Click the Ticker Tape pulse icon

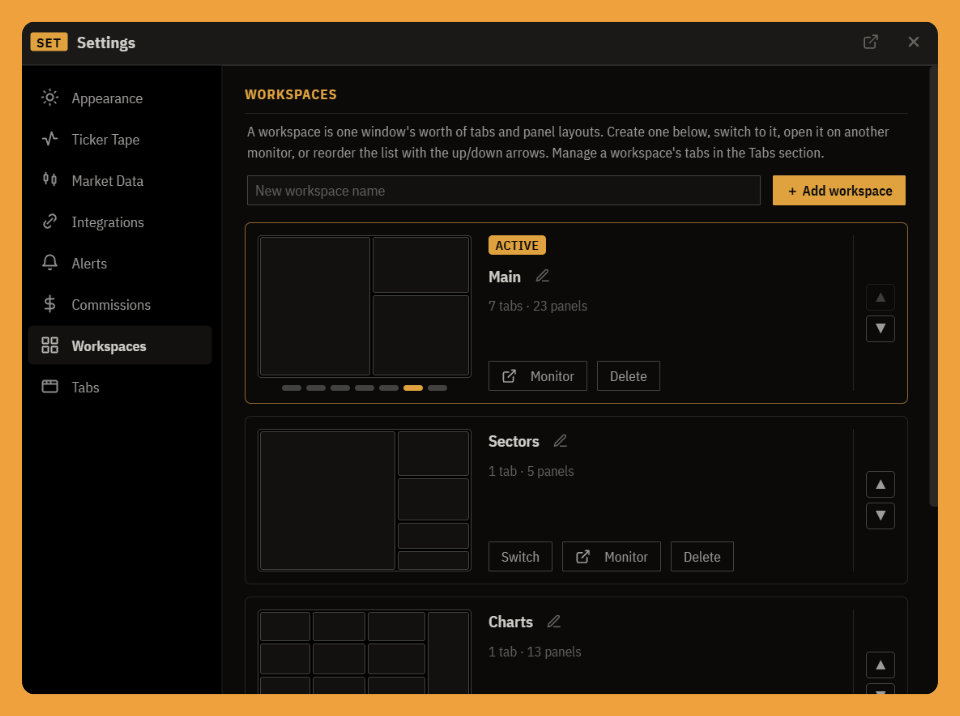coord(50,138)
